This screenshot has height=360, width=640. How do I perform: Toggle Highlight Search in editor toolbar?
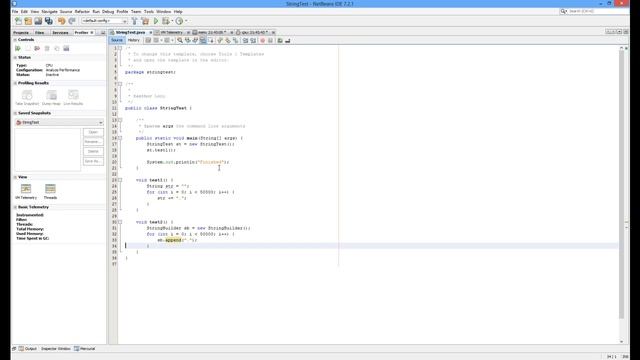point(203,40)
